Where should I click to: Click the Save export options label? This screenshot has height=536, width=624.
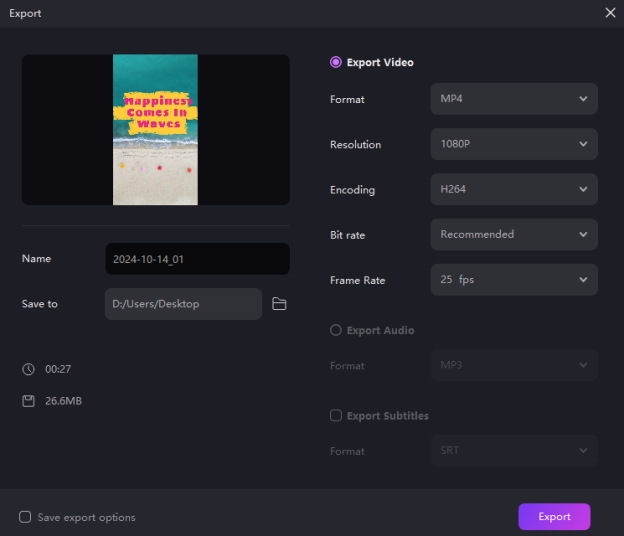tap(86, 517)
